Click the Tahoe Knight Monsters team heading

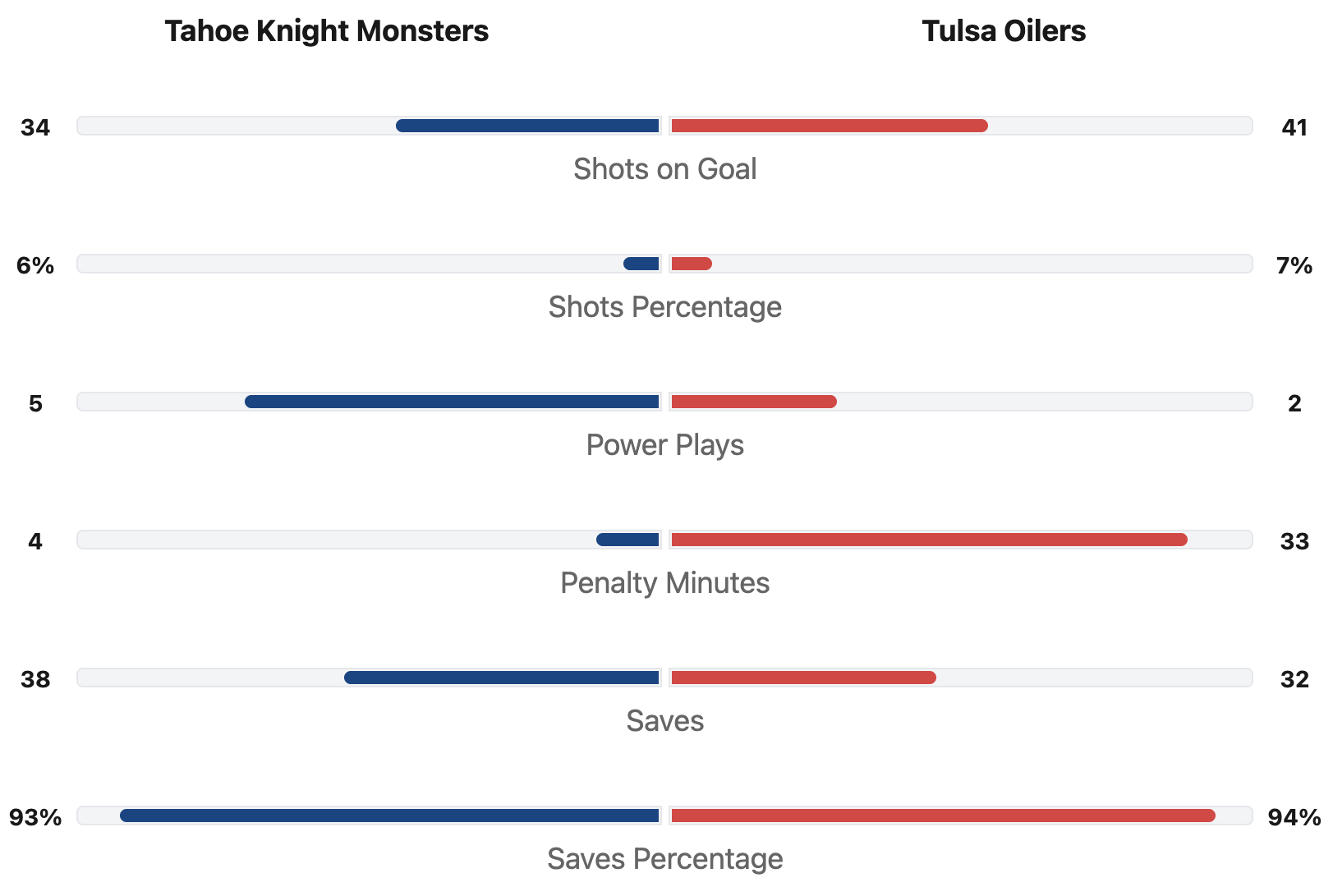coord(326,31)
